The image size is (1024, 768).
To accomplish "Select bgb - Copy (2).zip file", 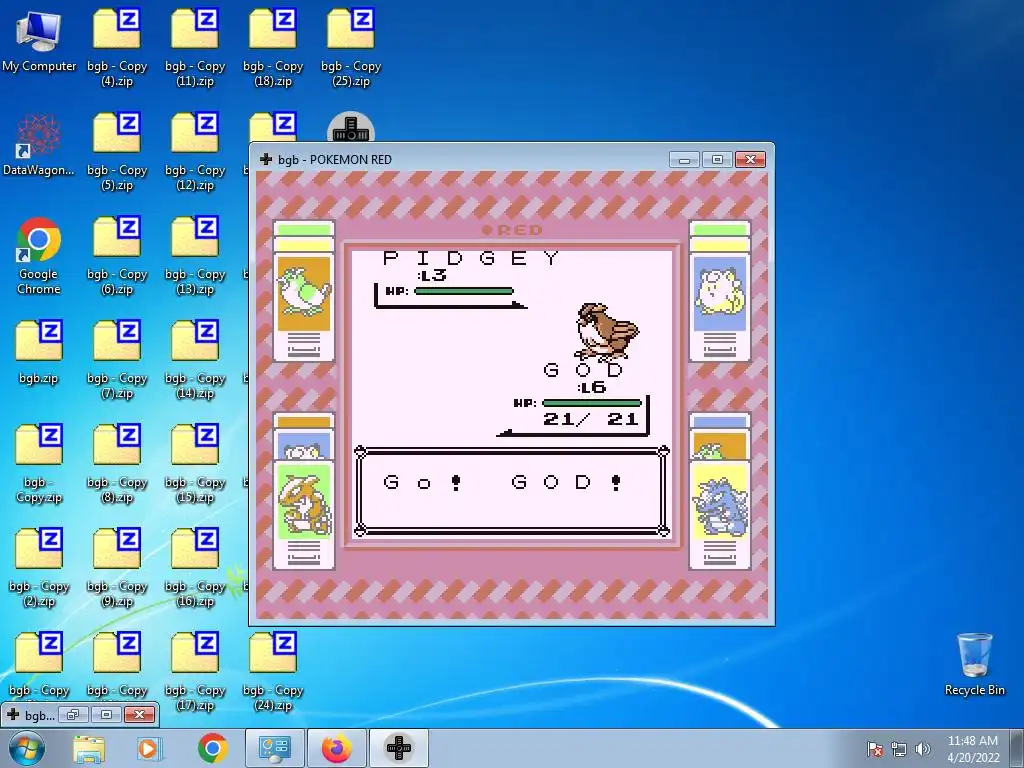I will tap(39, 568).
